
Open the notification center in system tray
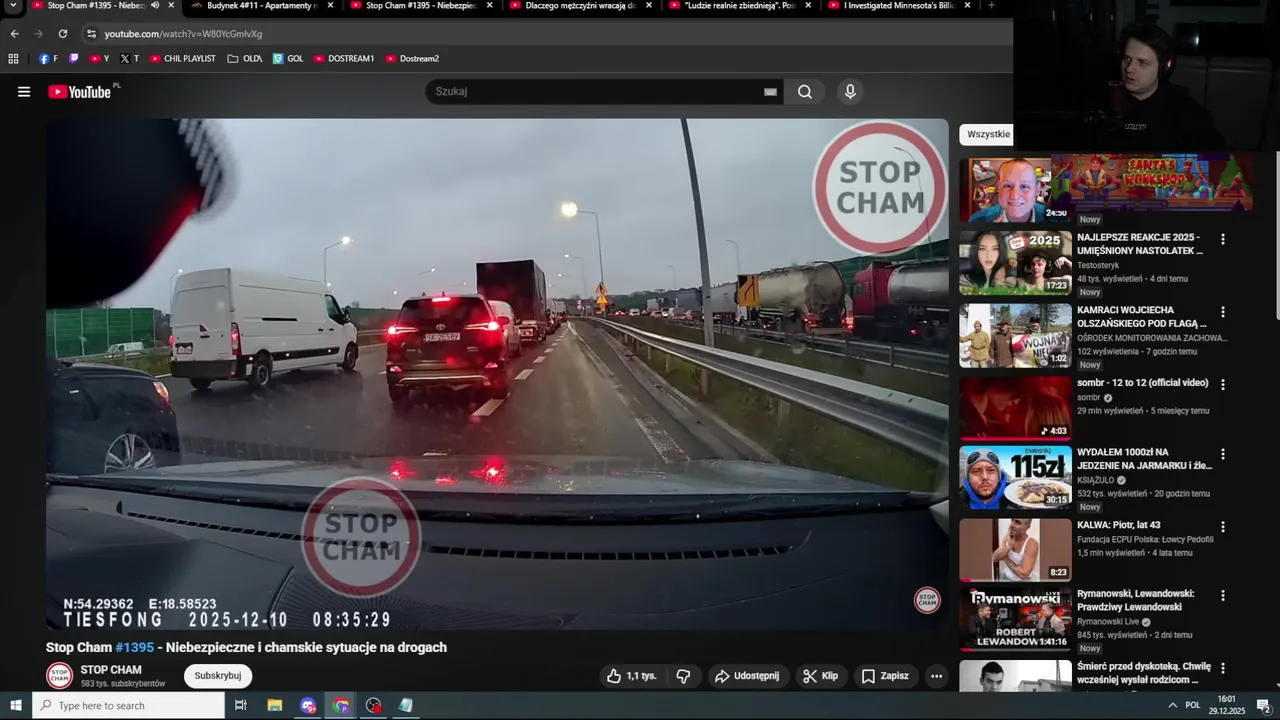click(x=1263, y=705)
